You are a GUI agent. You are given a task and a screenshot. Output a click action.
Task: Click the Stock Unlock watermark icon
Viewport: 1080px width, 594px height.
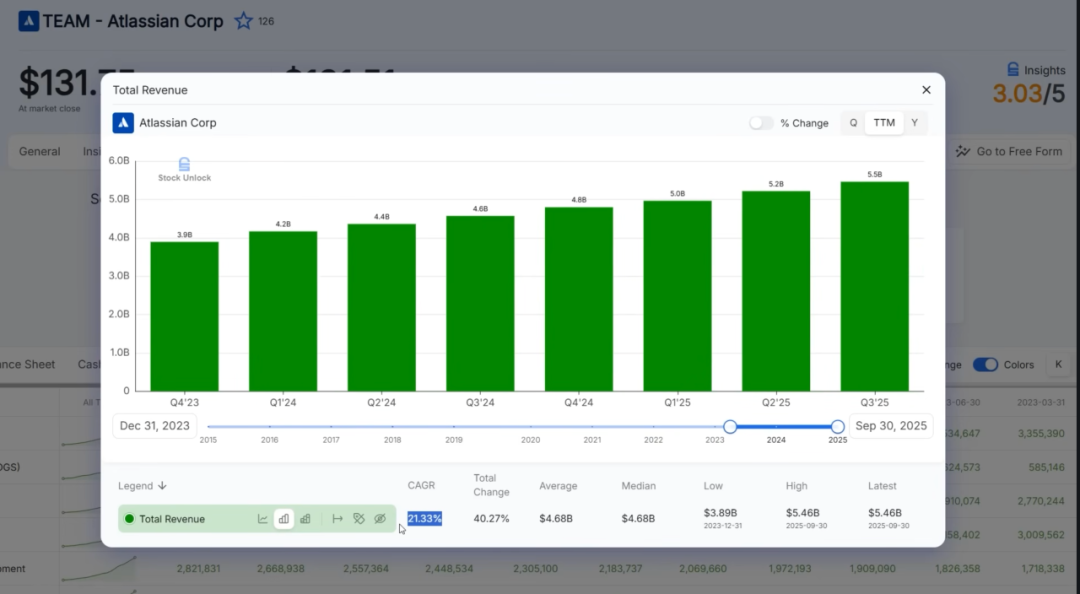(x=184, y=164)
